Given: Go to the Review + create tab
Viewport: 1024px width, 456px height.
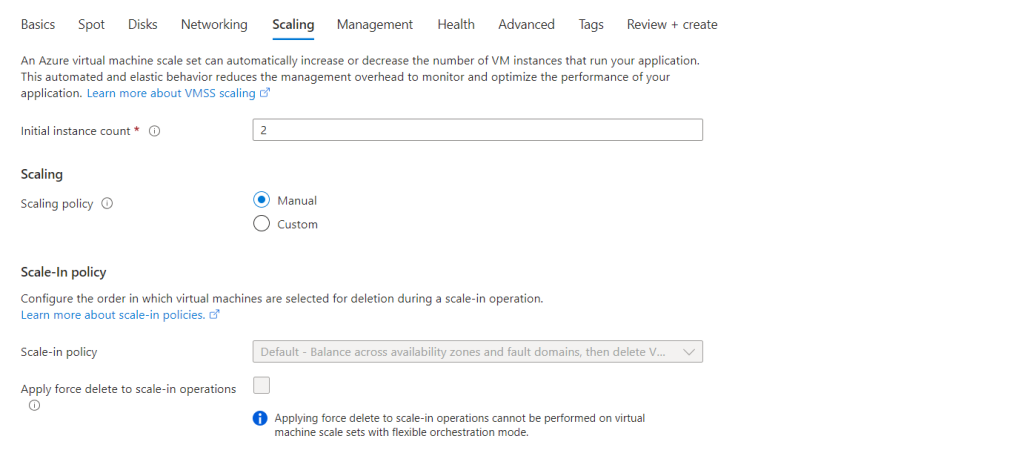Looking at the screenshot, I should [x=672, y=24].
